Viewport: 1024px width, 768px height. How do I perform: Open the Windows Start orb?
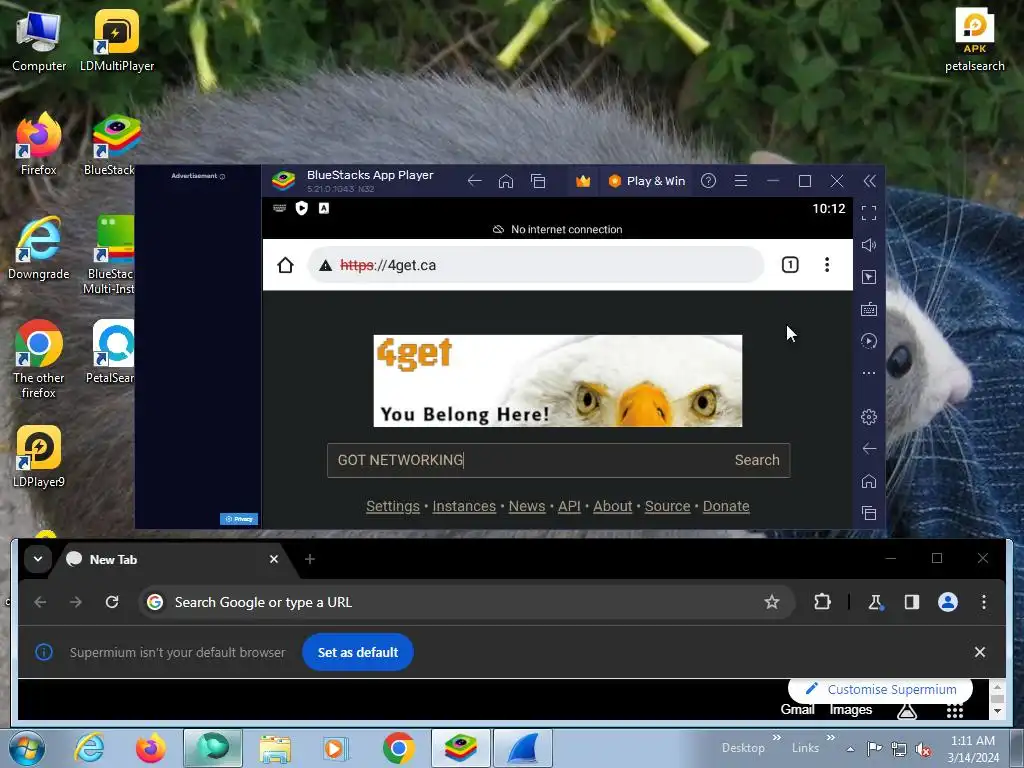(27, 748)
